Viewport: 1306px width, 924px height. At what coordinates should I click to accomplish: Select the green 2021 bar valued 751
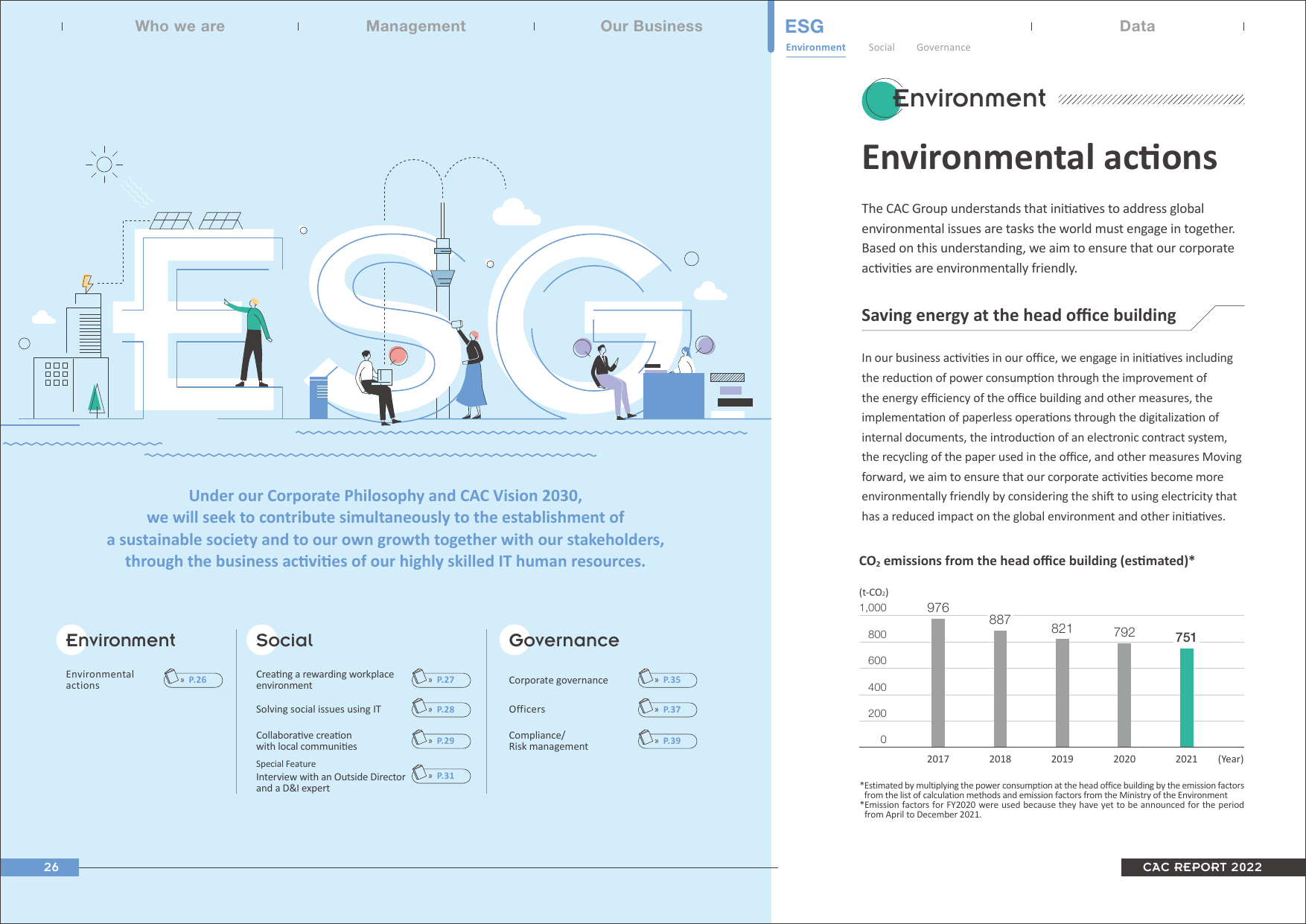pyautogui.click(x=1186, y=698)
